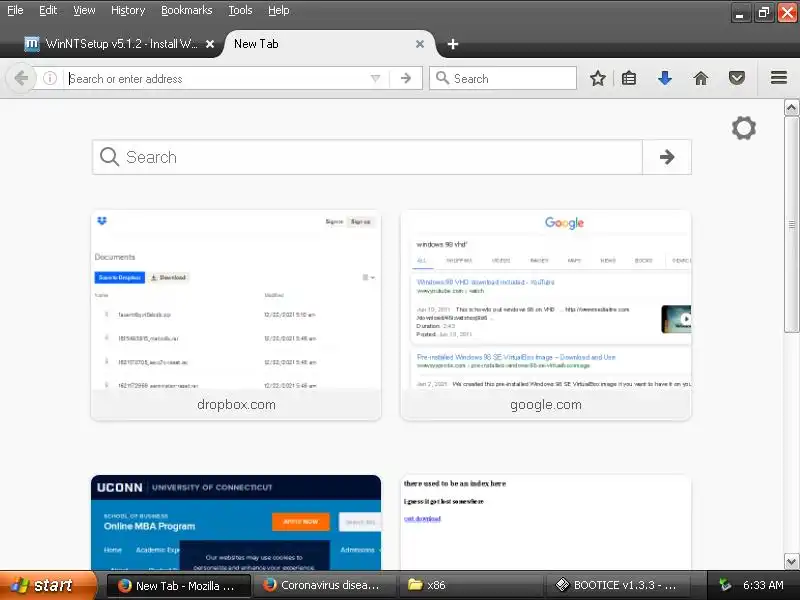Open the 'there used to be an index' tile
Viewport: 800px width, 600px height.
(546, 522)
